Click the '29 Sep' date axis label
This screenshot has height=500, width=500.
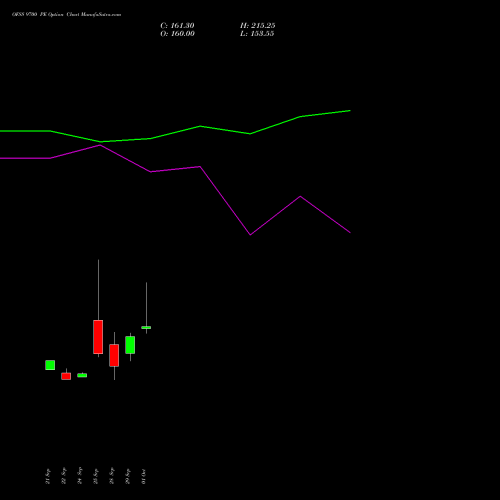pos(128,476)
